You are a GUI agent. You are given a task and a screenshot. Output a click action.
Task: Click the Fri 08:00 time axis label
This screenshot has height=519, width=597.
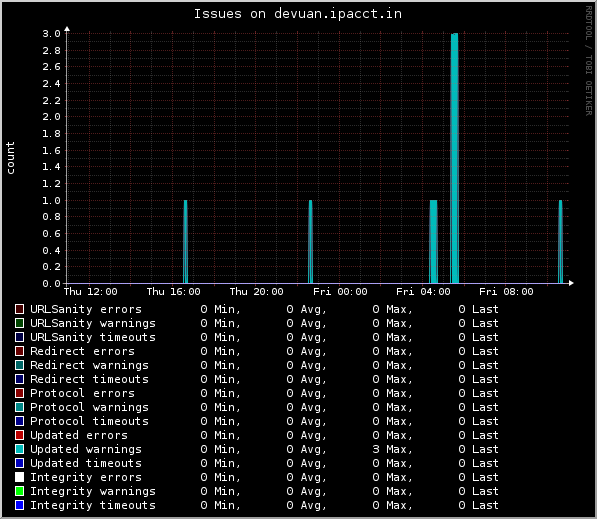click(506, 292)
